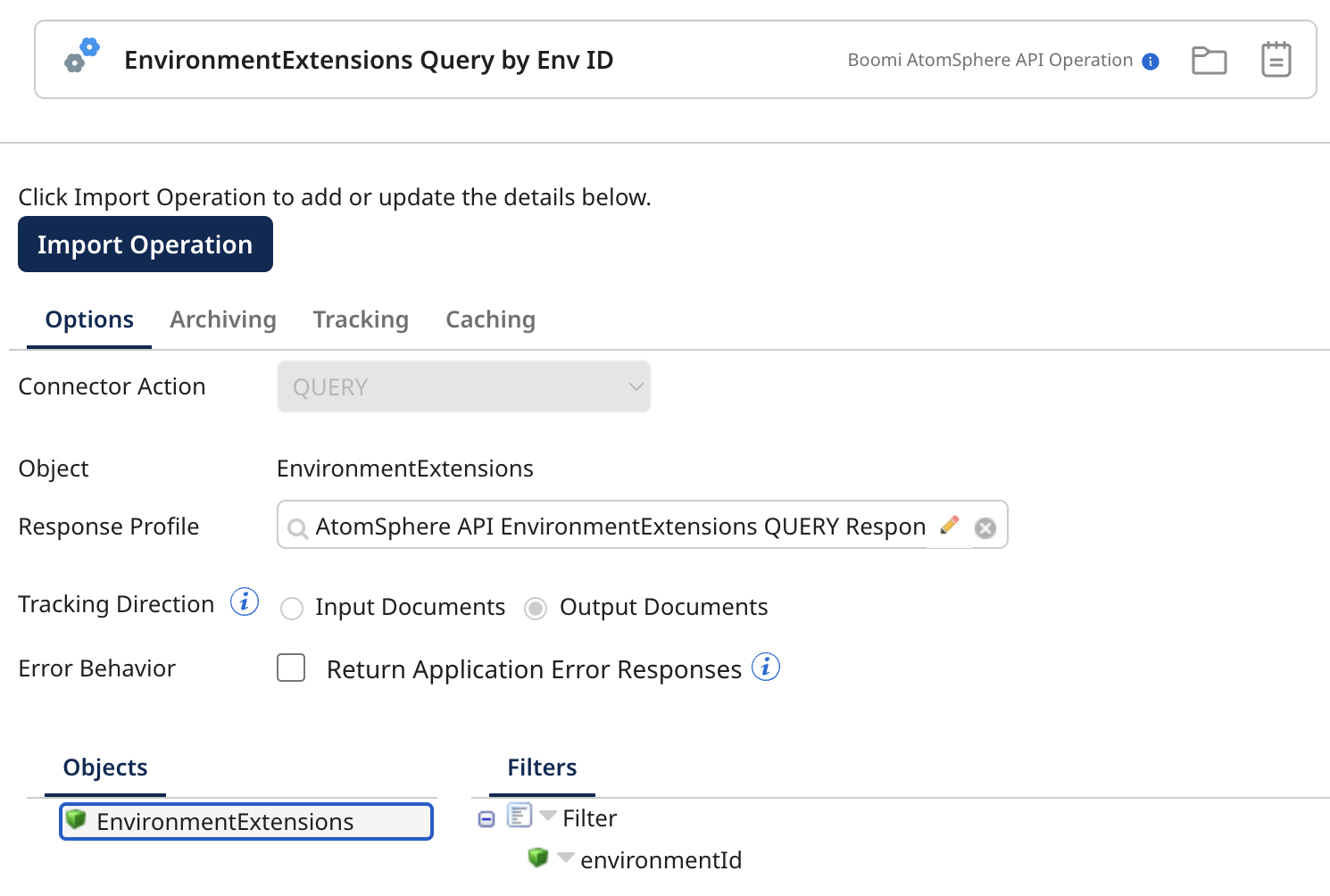Viewport: 1330px width, 896px height.
Task: Open the folder icon in the title bar
Action: pyautogui.click(x=1209, y=60)
